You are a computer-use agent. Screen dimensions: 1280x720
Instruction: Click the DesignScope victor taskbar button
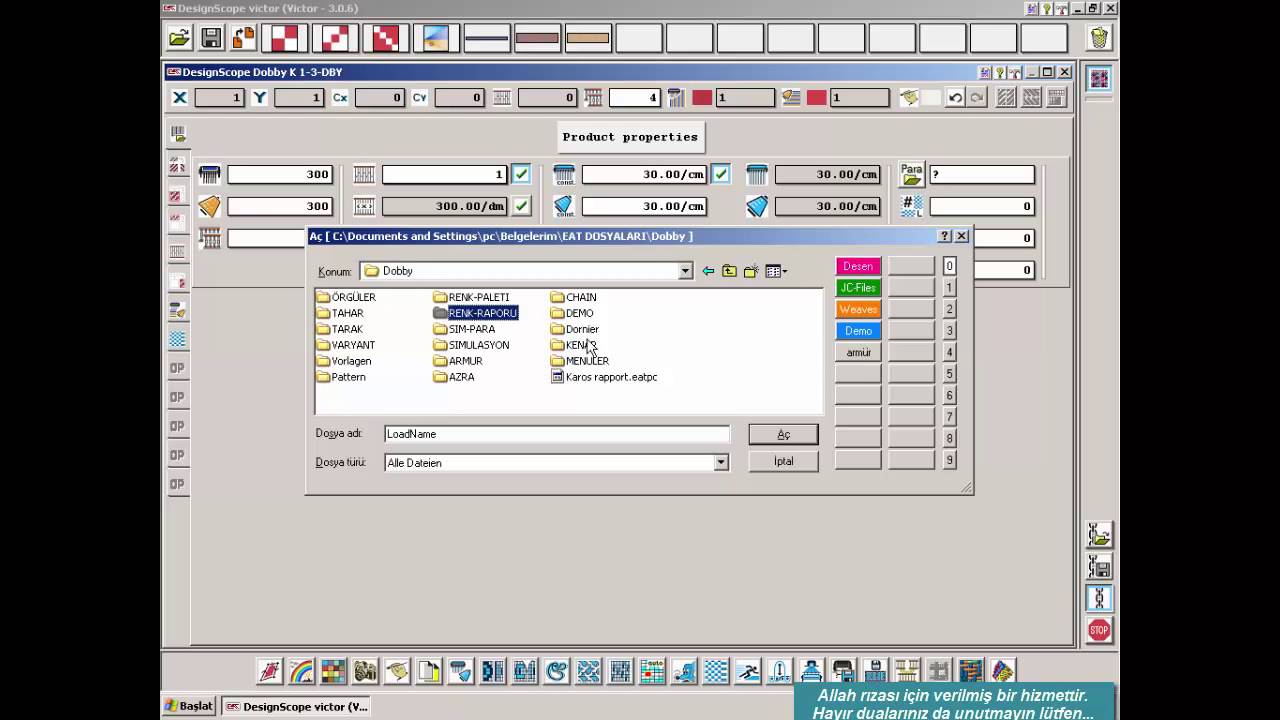click(x=296, y=707)
